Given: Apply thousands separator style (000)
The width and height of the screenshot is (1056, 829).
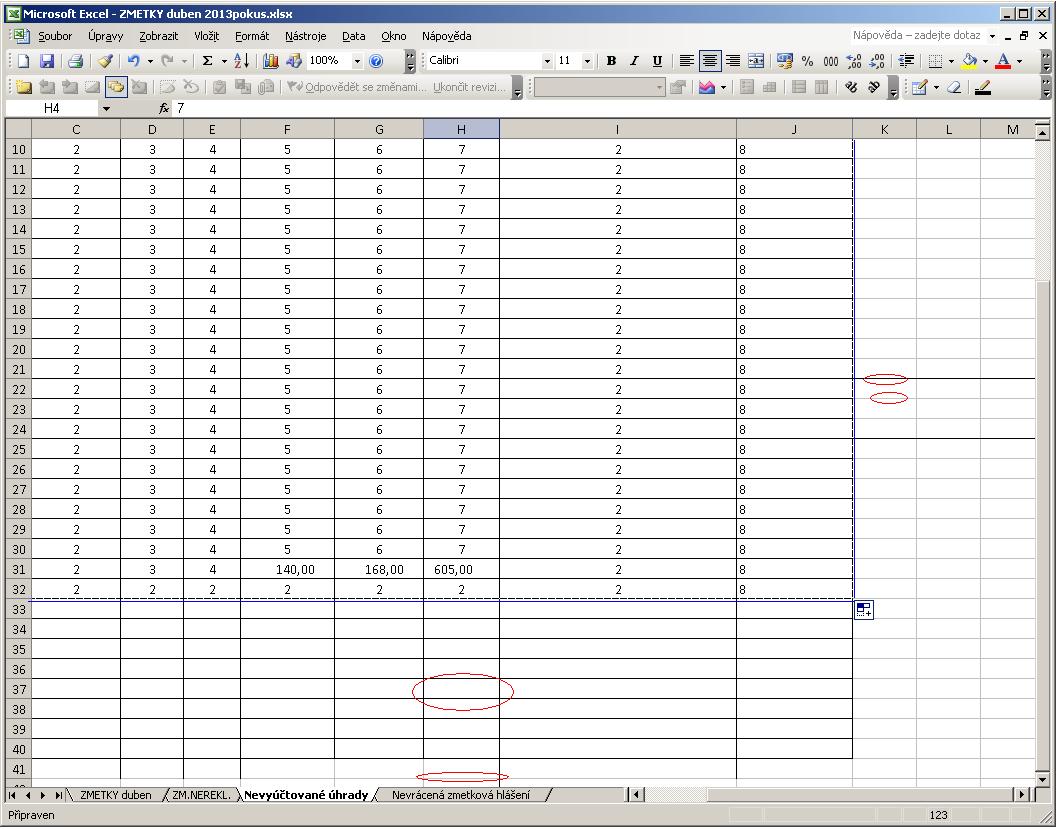Looking at the screenshot, I should tap(831, 61).
